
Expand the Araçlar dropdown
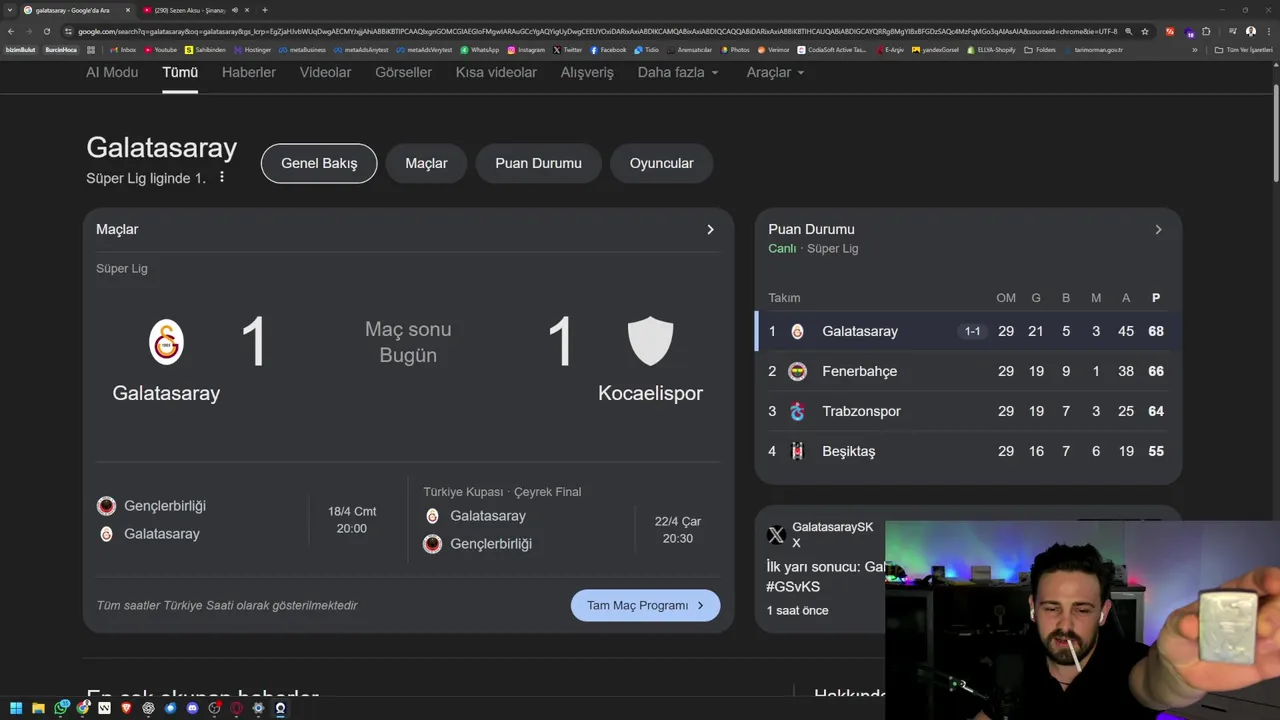[x=775, y=72]
